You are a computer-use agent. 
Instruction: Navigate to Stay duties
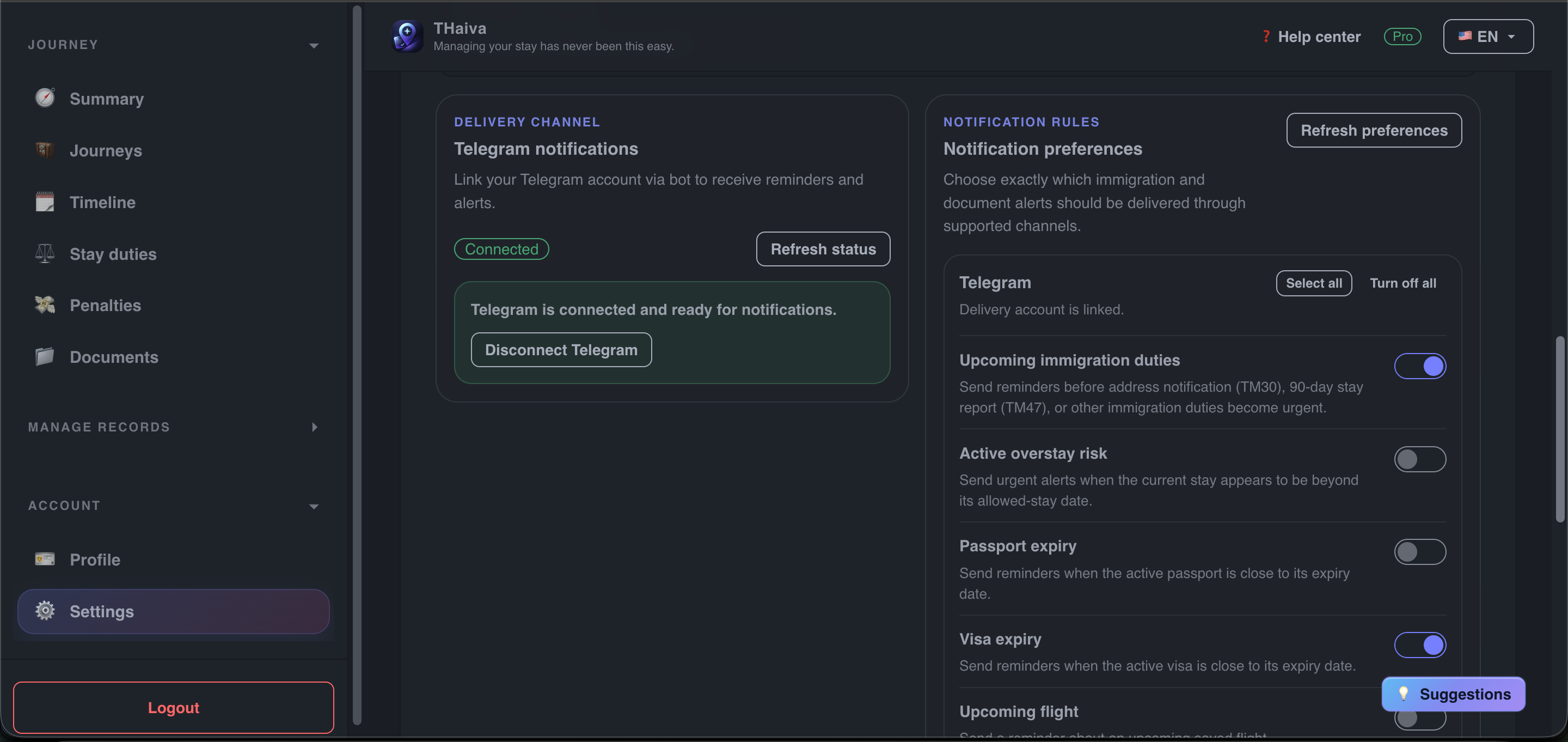(x=173, y=254)
